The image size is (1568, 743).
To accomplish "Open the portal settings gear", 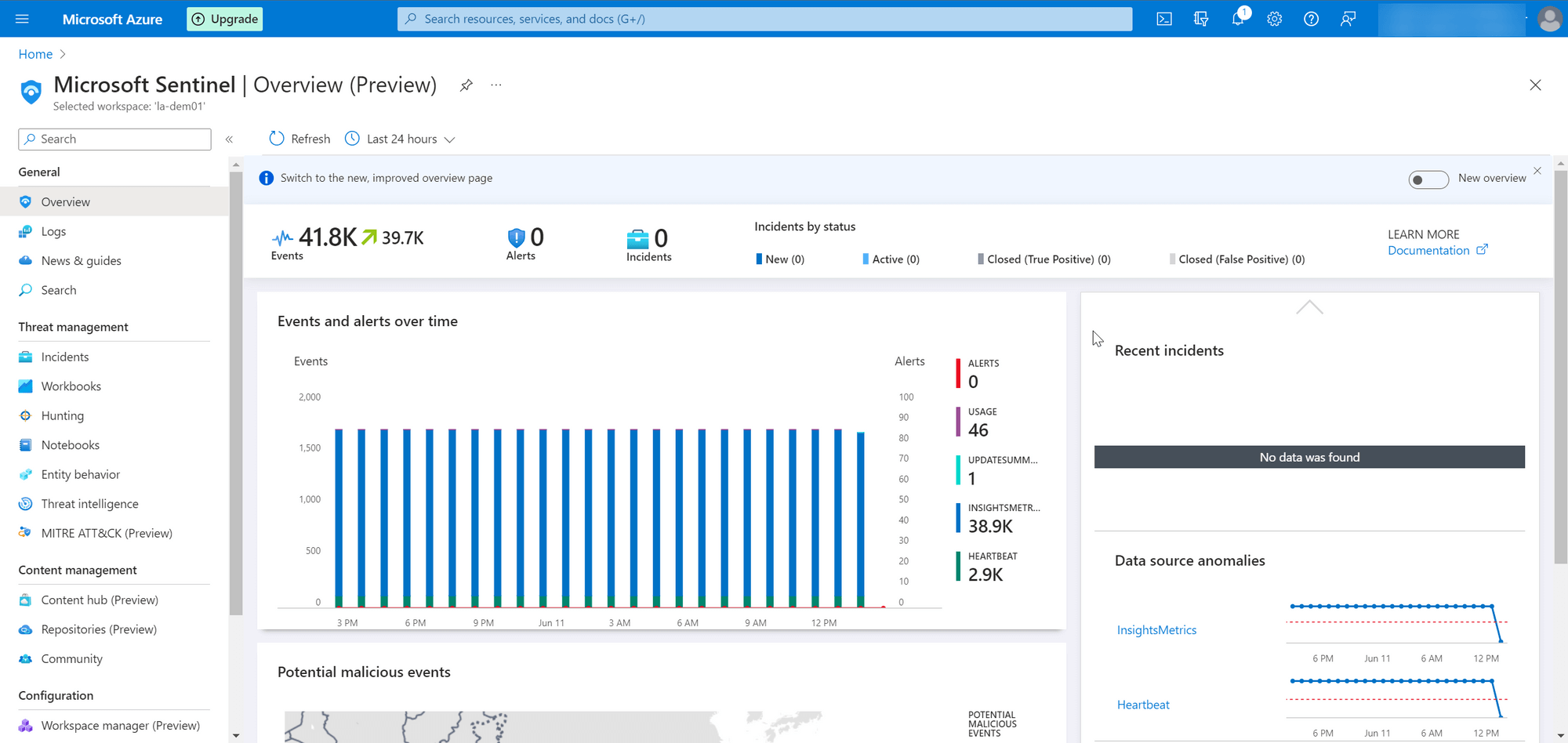I will pos(1275,19).
